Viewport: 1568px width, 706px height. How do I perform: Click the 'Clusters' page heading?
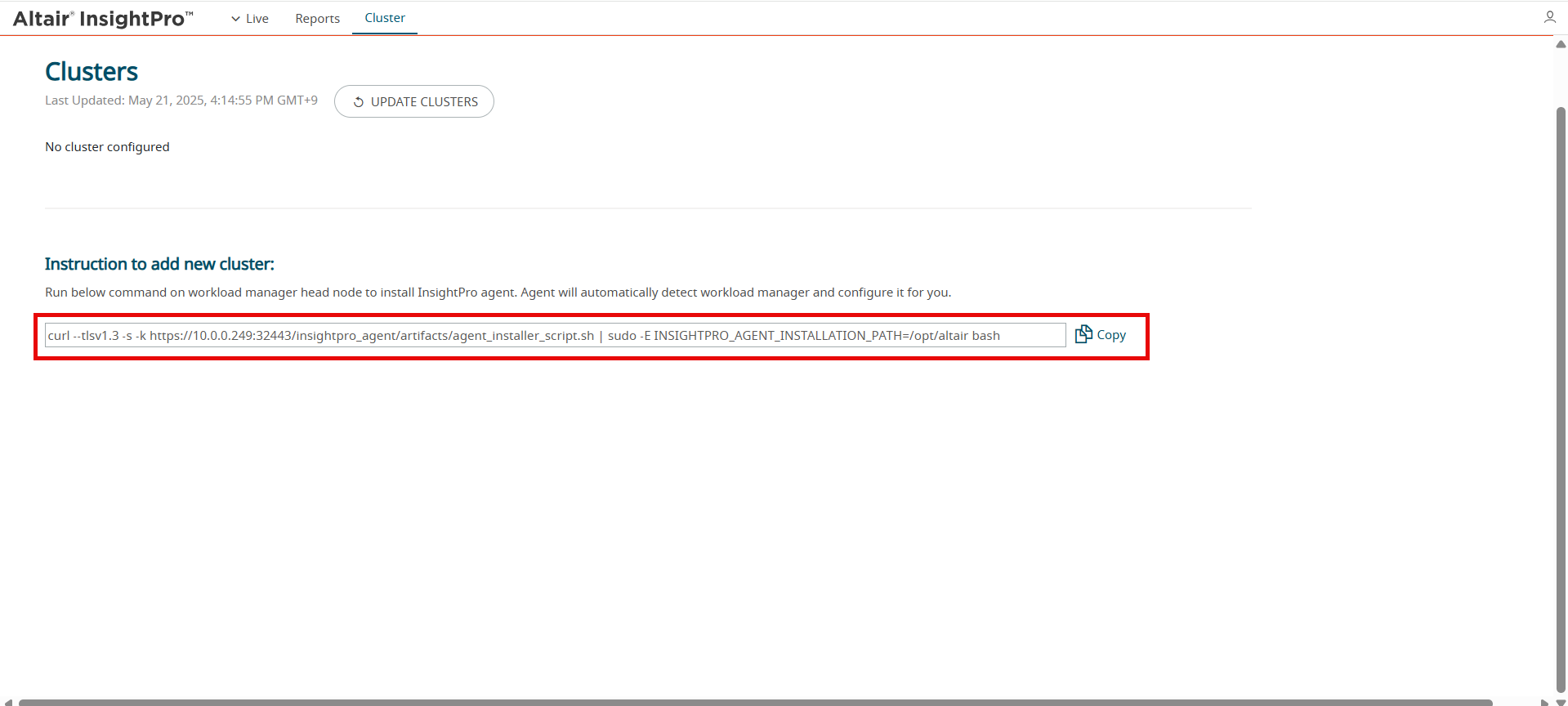pyautogui.click(x=92, y=72)
